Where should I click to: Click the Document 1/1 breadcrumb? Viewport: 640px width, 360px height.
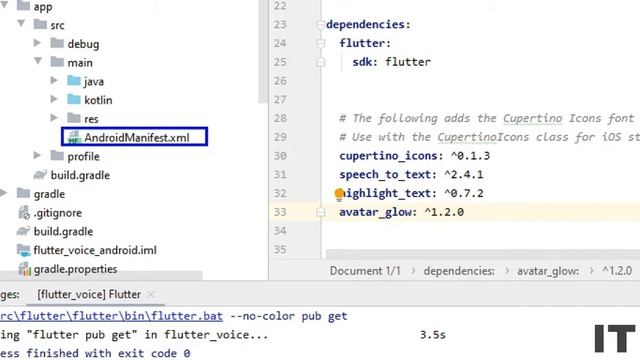pos(365,271)
